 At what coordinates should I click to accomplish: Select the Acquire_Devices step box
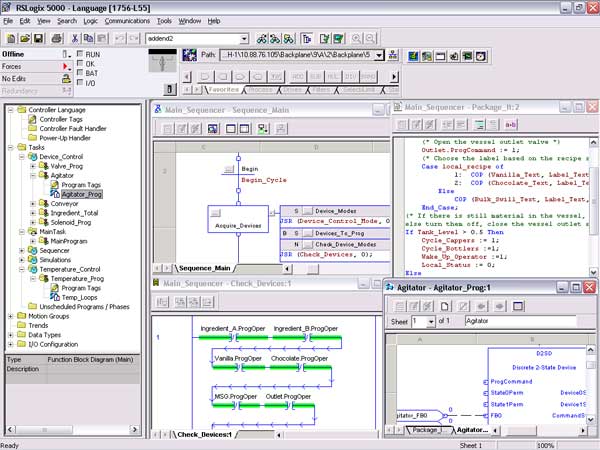(238, 219)
